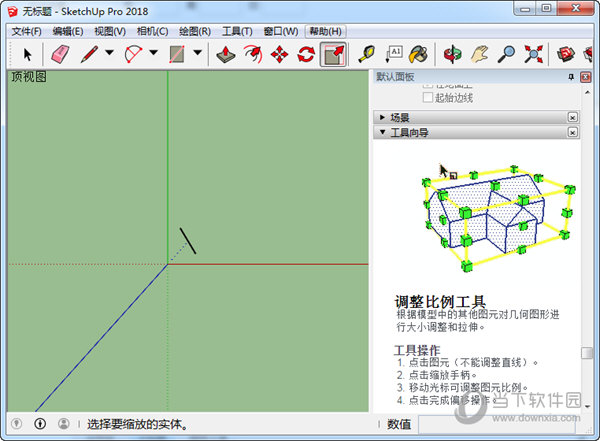The image size is (600, 441).
Task: Close the 场景 panel section
Action: click(572, 117)
